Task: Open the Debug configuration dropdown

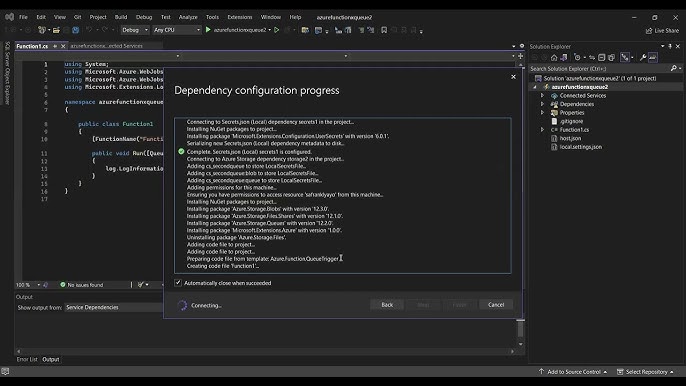Action: tap(135, 30)
